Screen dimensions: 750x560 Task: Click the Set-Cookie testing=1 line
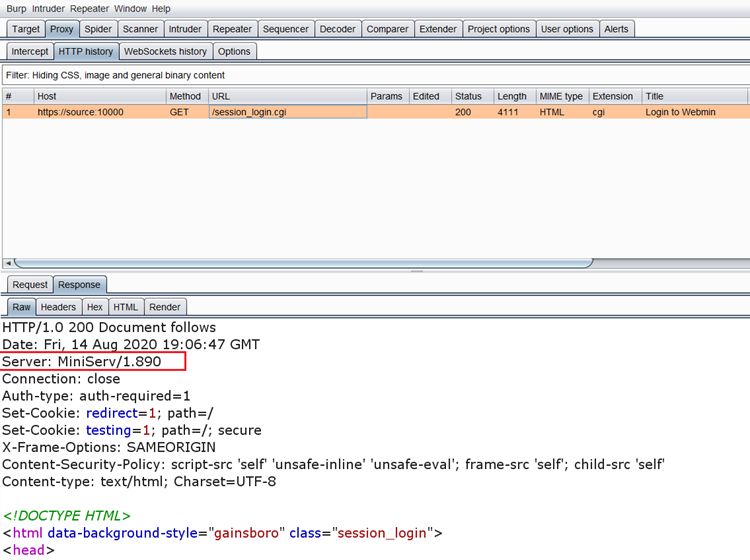click(132, 430)
